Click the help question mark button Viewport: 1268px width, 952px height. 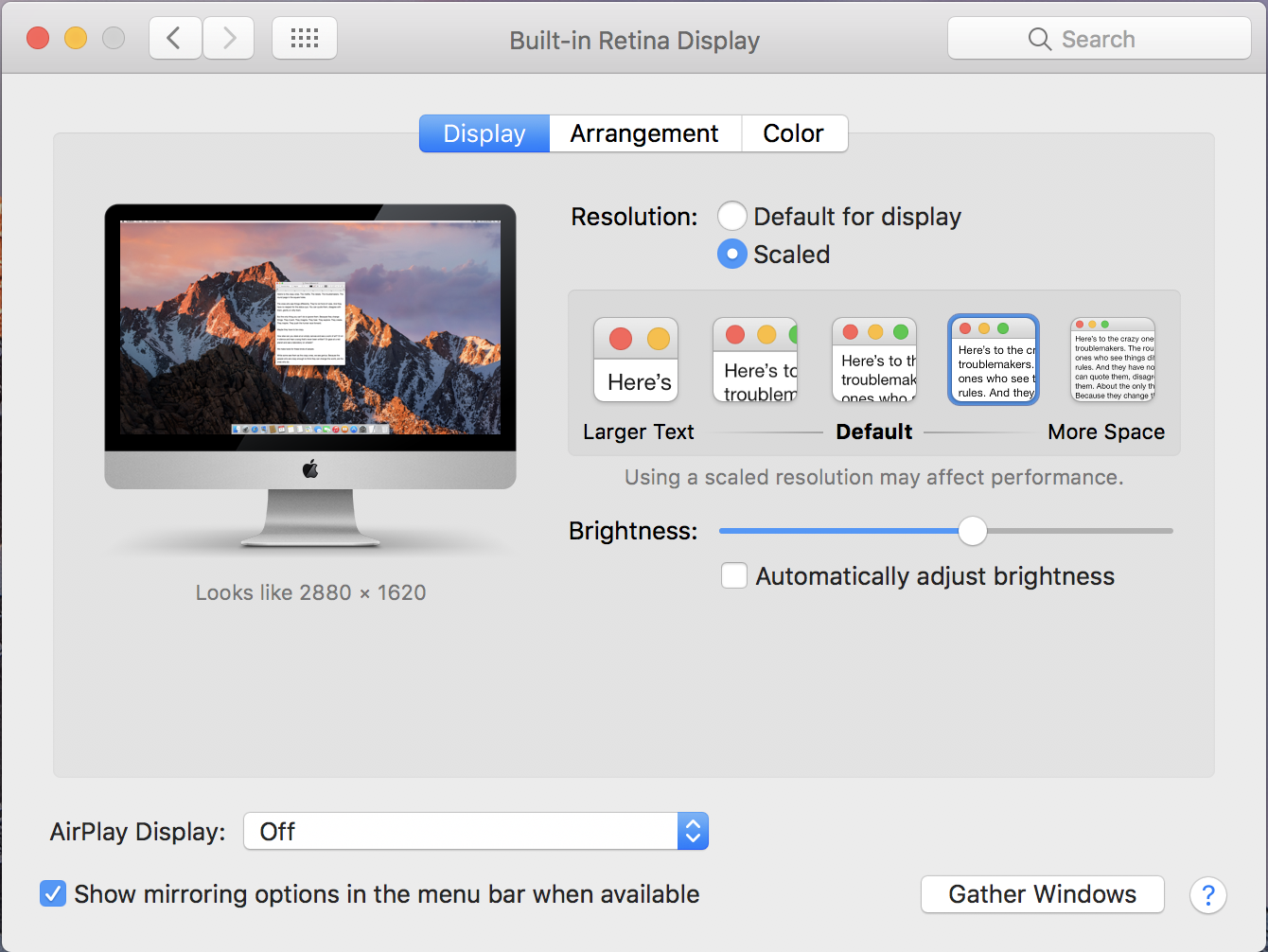(1208, 894)
